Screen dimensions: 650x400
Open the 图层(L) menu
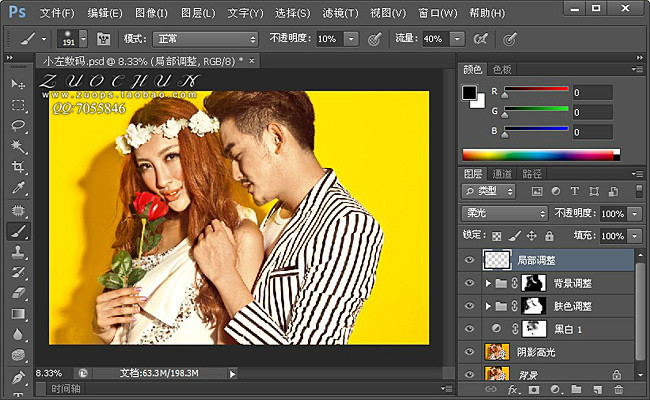[198, 13]
